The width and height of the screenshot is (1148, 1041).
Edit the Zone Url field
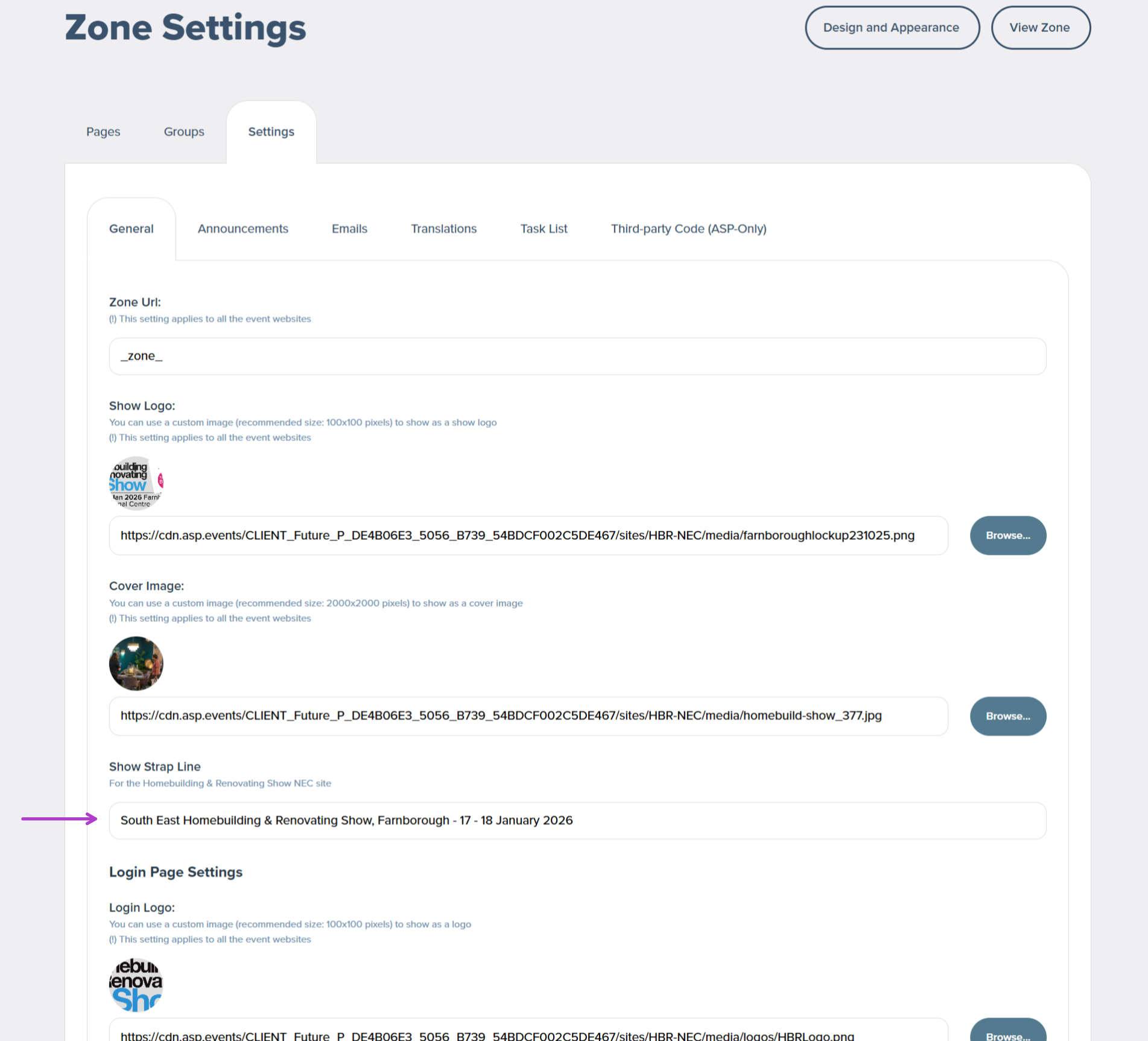pyautogui.click(x=577, y=356)
